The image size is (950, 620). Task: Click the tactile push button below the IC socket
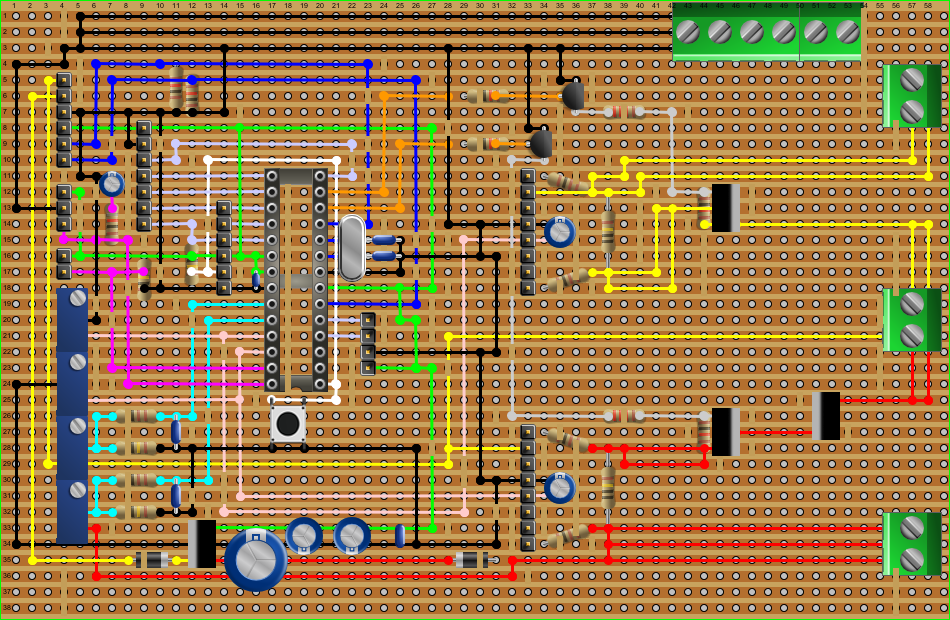[x=288, y=424]
